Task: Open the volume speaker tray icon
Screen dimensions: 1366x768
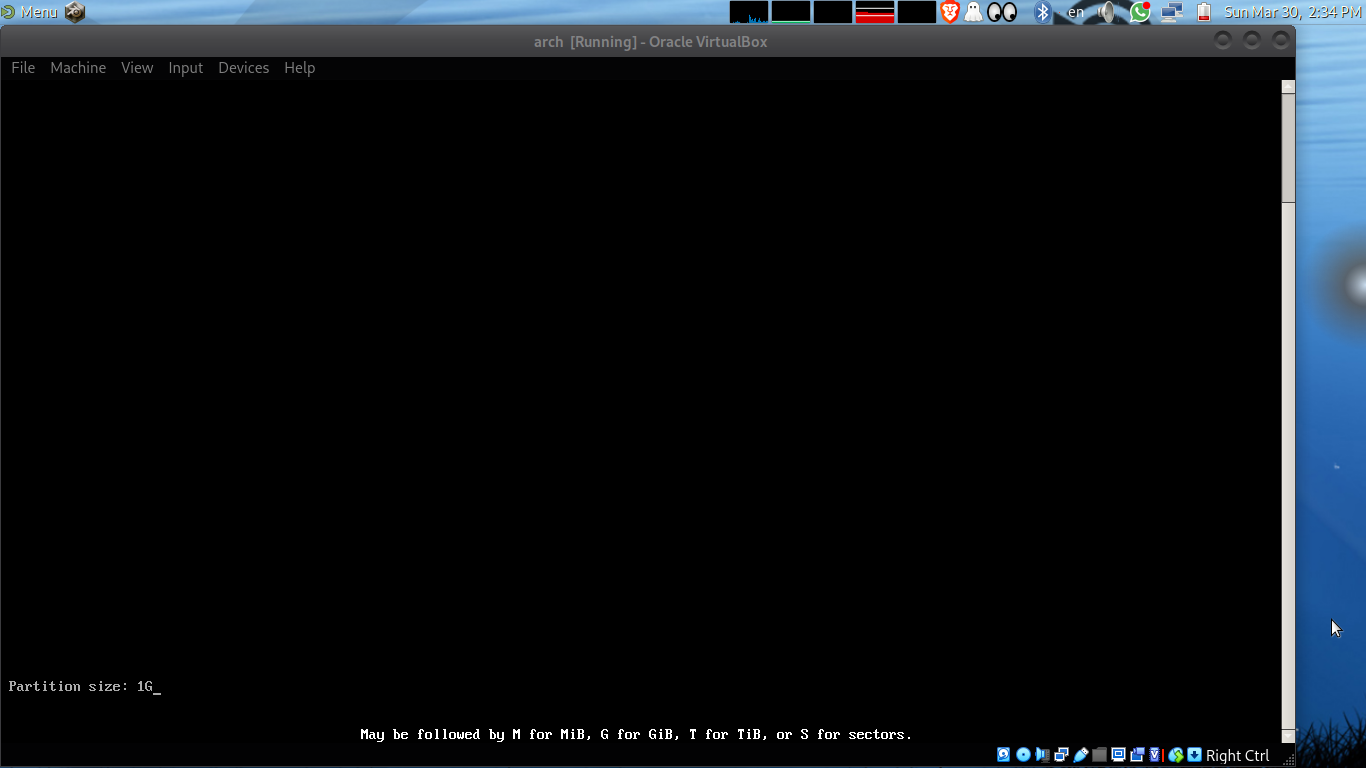Action: click(x=1107, y=12)
